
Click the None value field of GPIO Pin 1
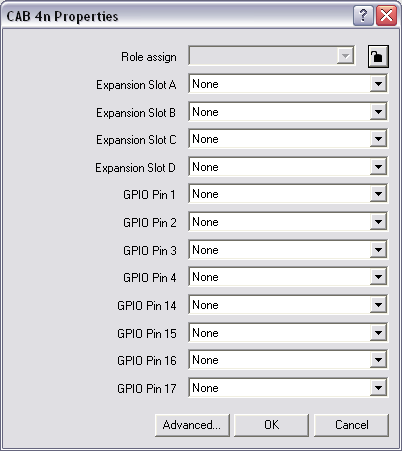(x=279, y=194)
